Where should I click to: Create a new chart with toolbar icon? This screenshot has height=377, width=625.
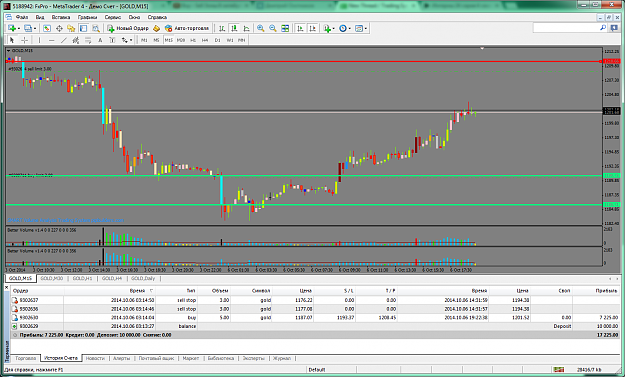(x=12, y=28)
